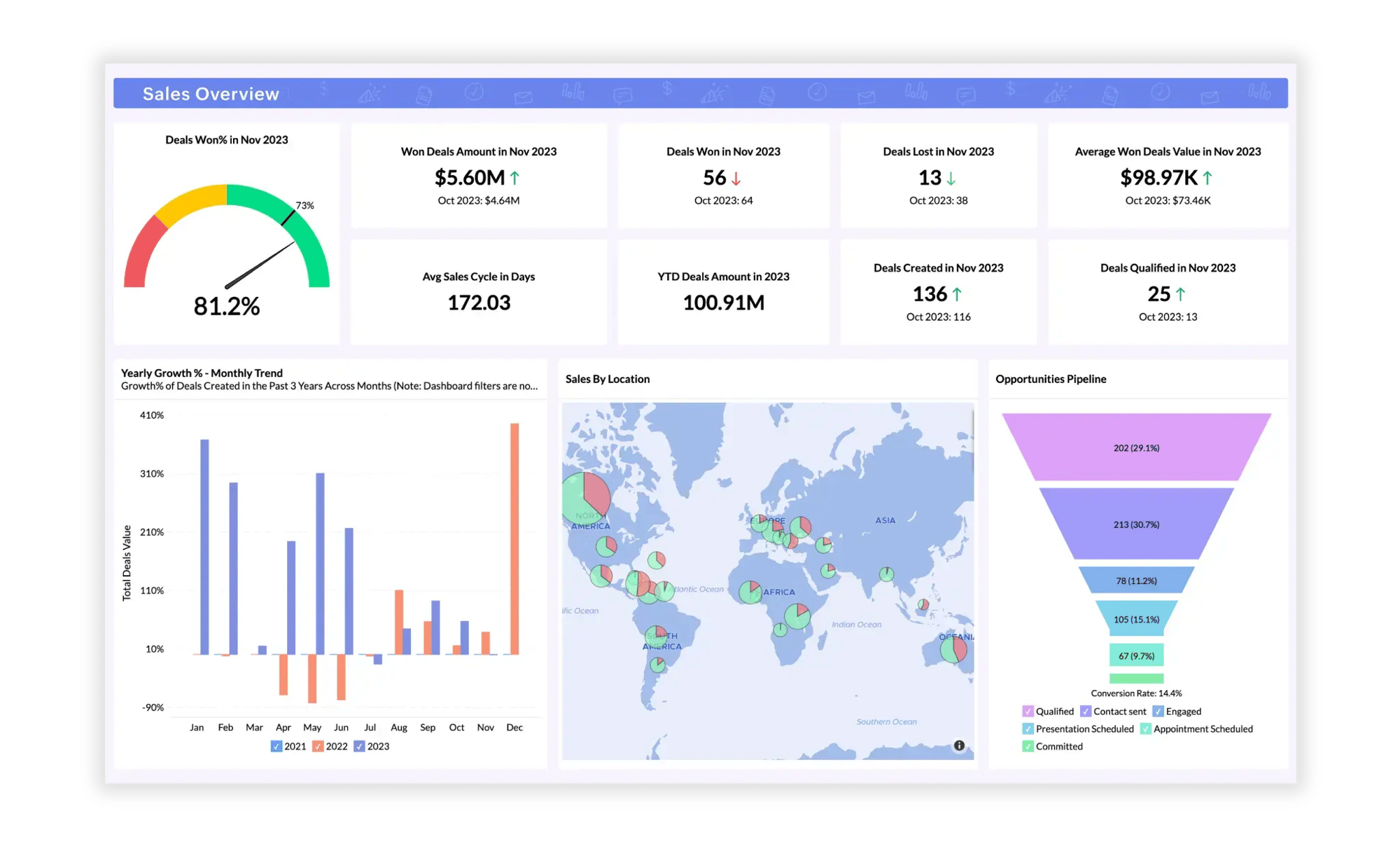1400x846 pixels.
Task: Click the 81.2% gauge value
Action: tap(227, 306)
